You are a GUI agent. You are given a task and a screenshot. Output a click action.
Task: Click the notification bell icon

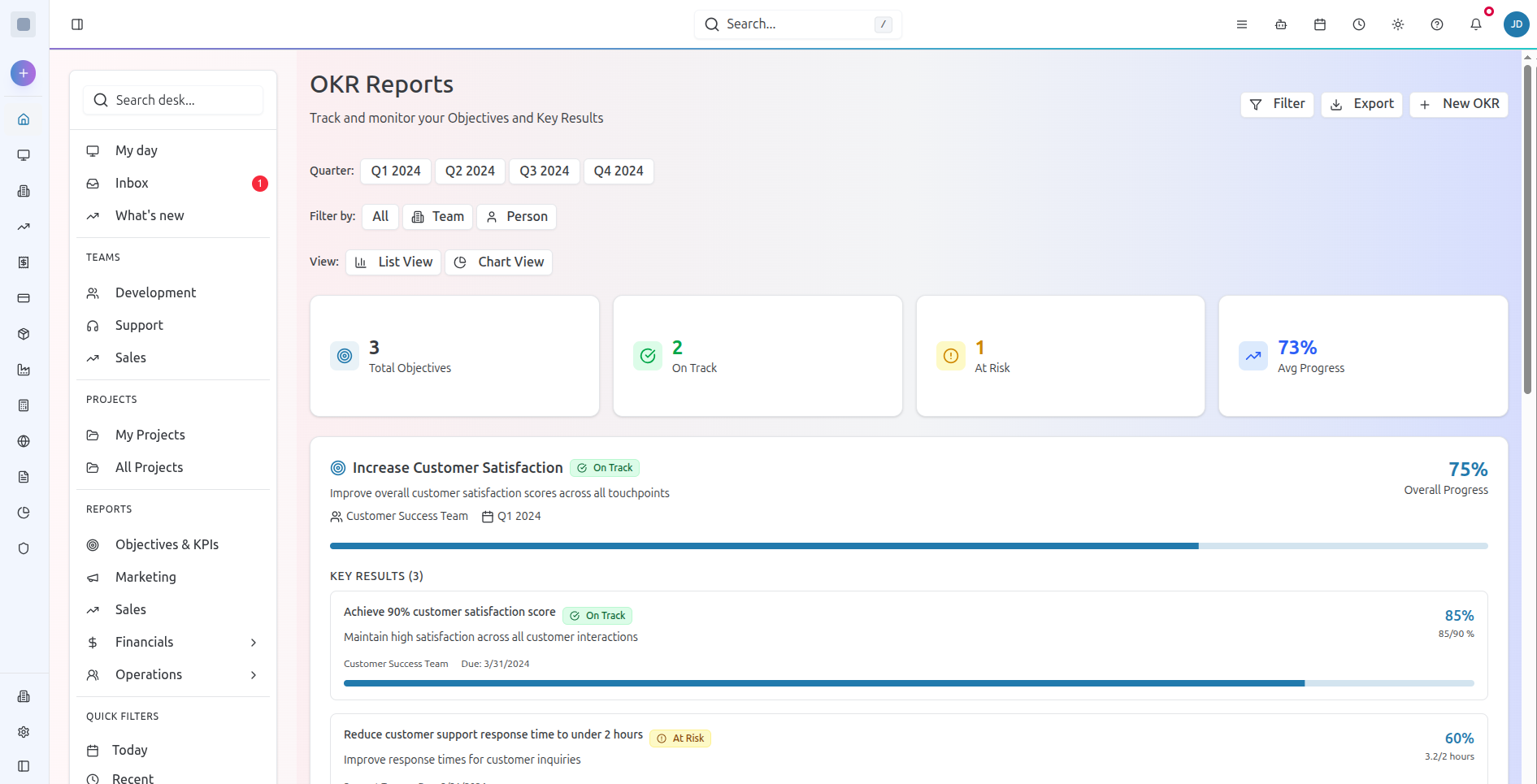1475,24
